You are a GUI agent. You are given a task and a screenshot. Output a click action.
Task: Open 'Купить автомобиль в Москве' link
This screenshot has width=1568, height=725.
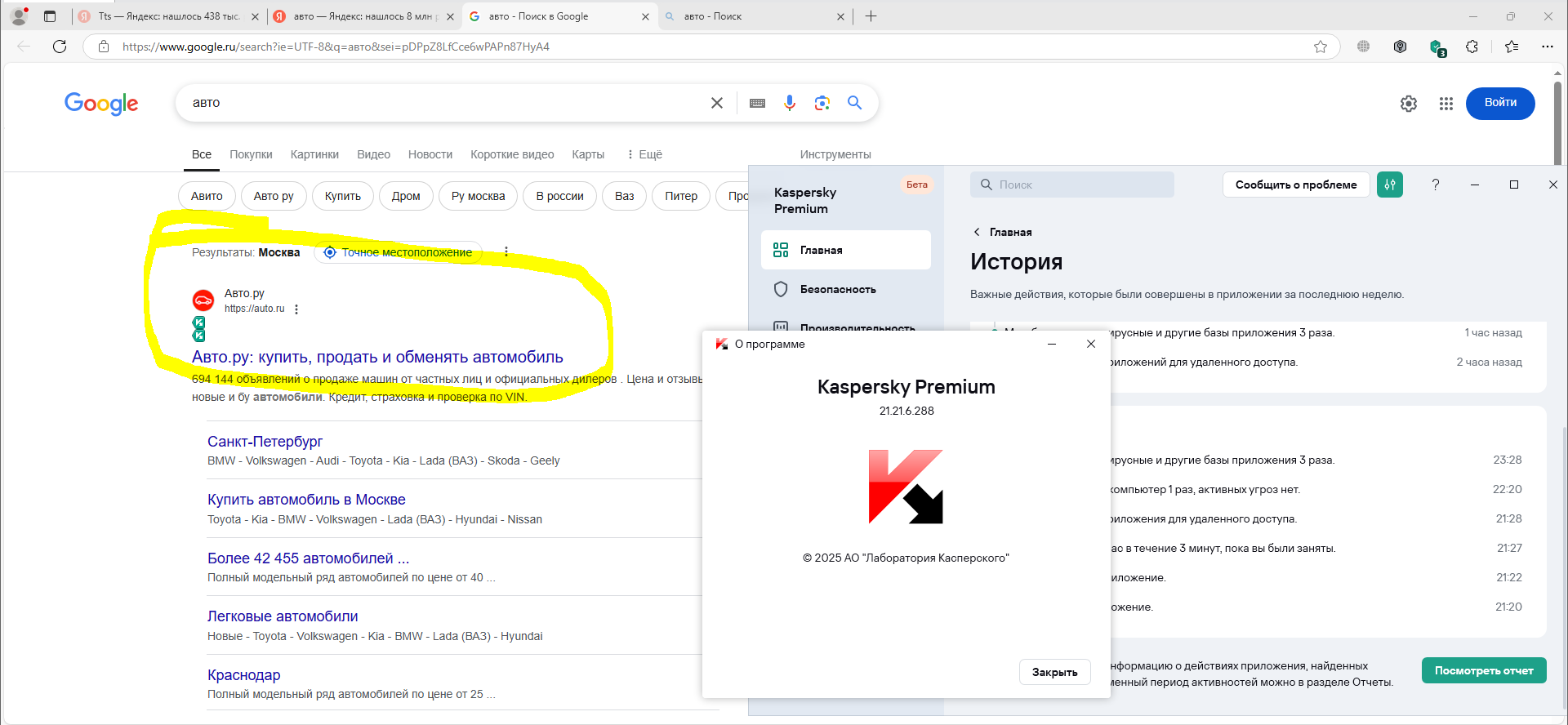(306, 500)
